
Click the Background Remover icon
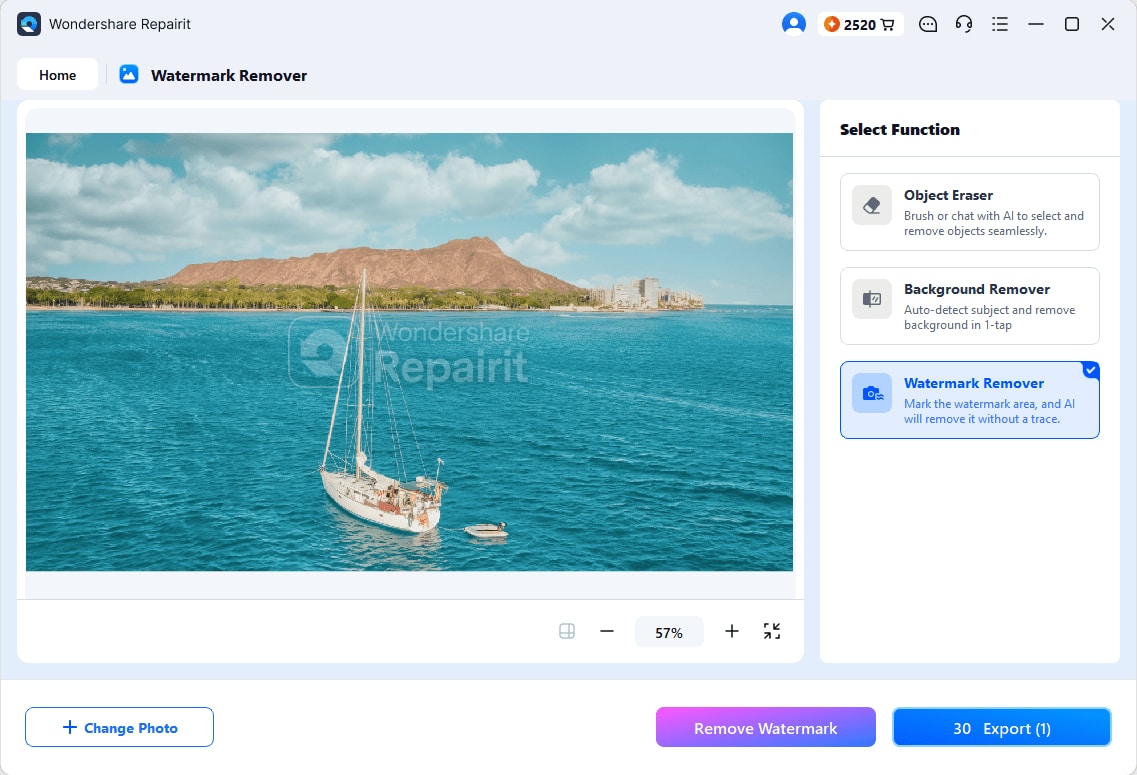(872, 299)
